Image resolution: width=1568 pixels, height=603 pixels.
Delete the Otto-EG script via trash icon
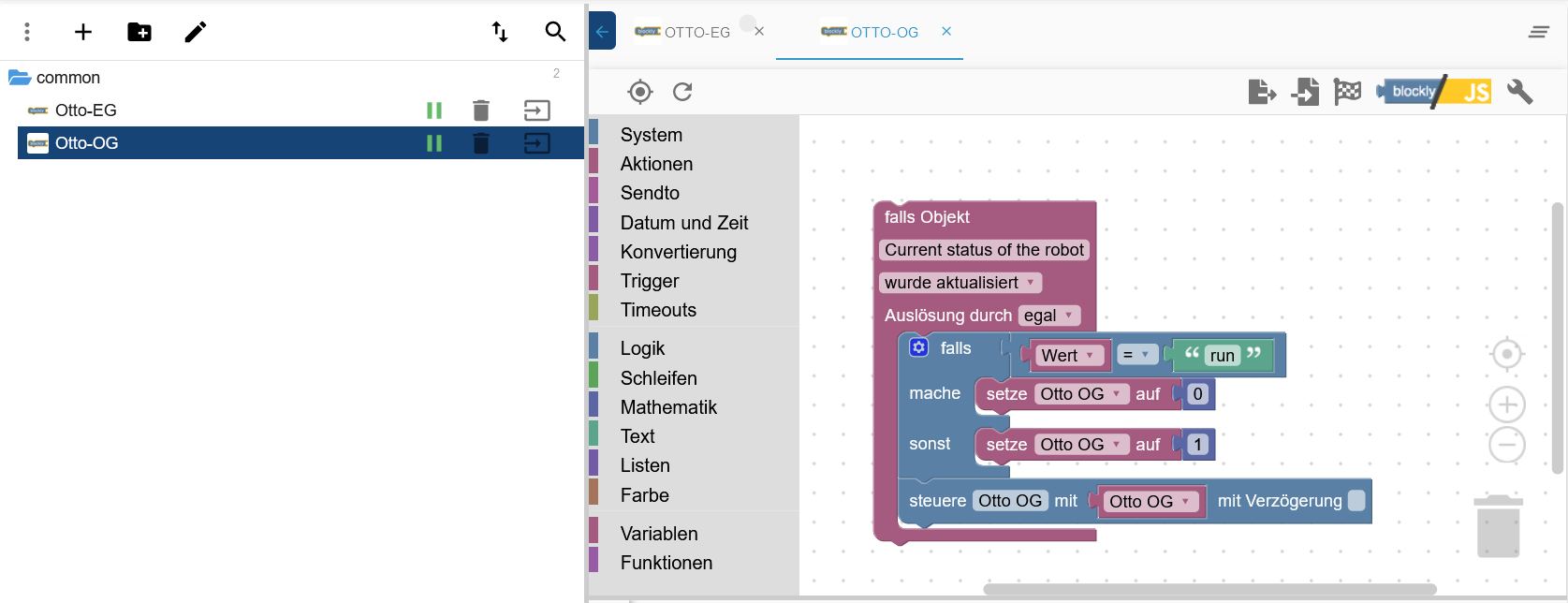[481, 110]
